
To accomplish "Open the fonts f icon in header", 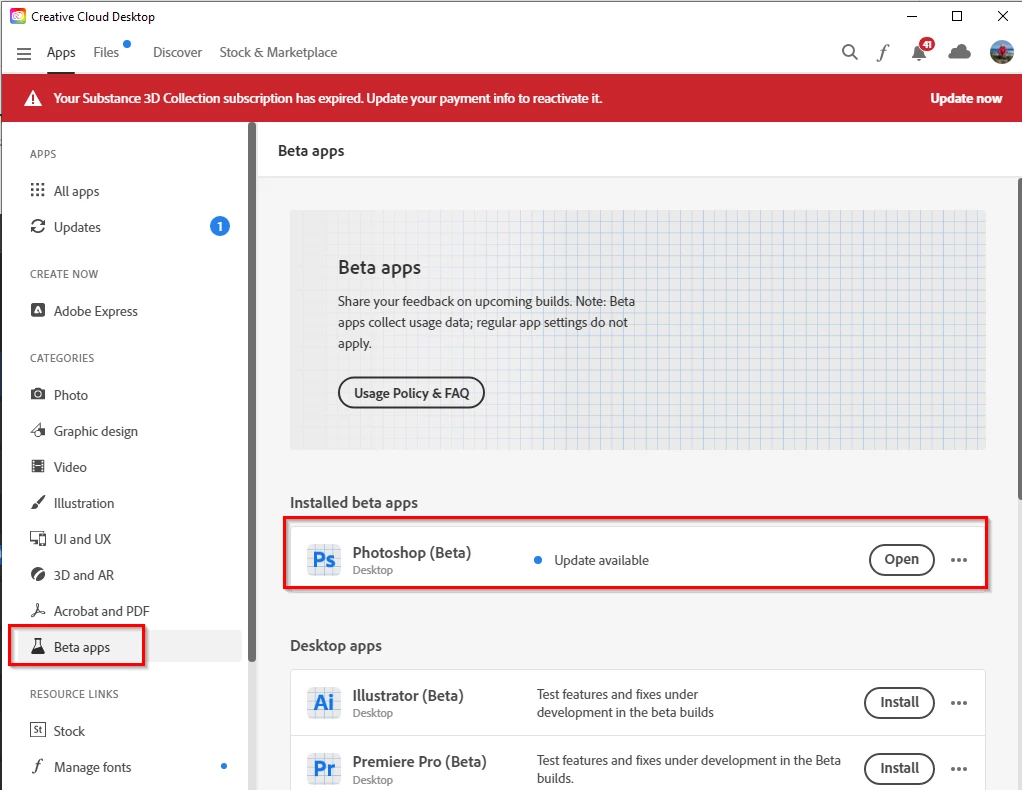I will [x=883, y=52].
